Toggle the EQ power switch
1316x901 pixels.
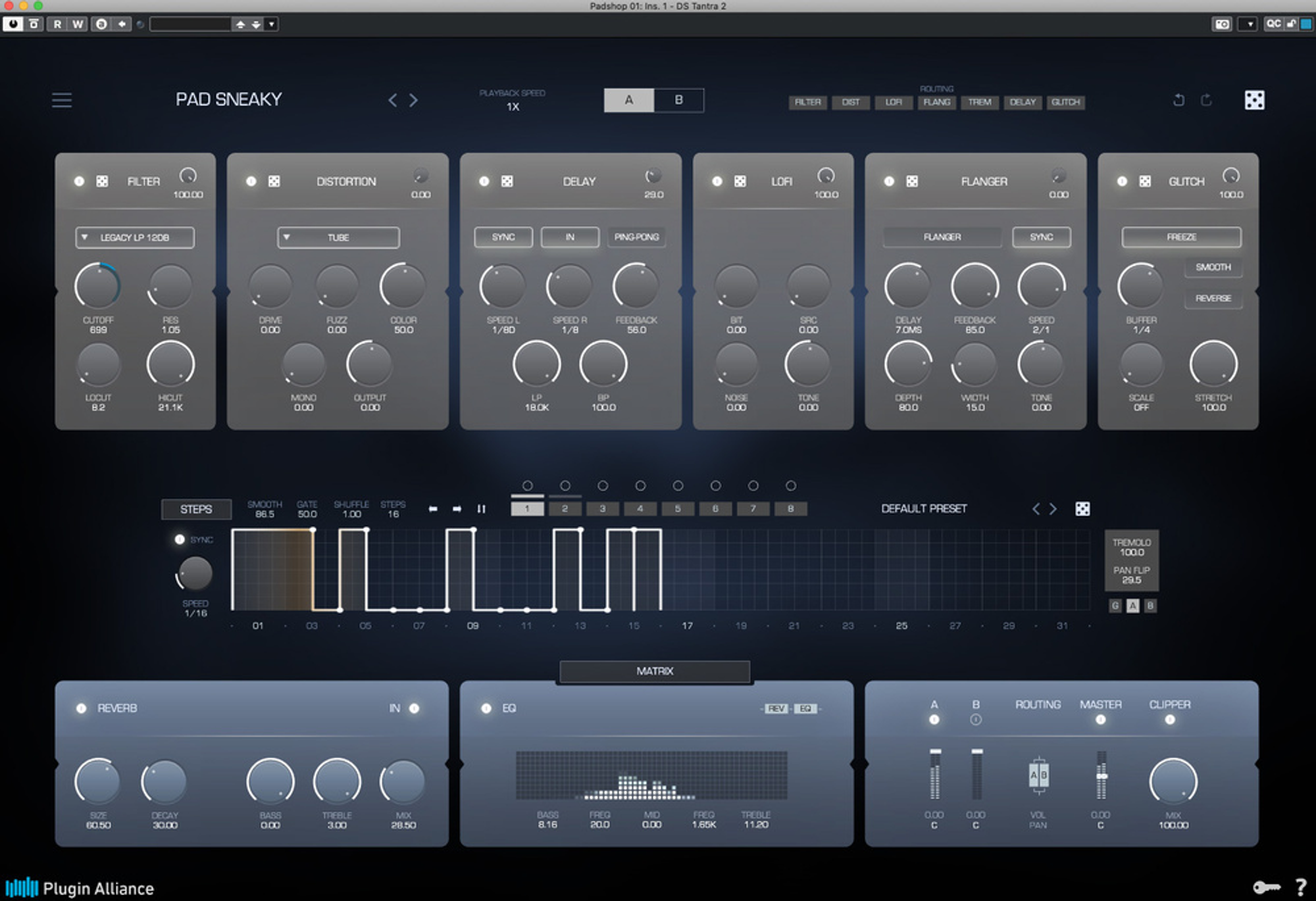pos(486,708)
